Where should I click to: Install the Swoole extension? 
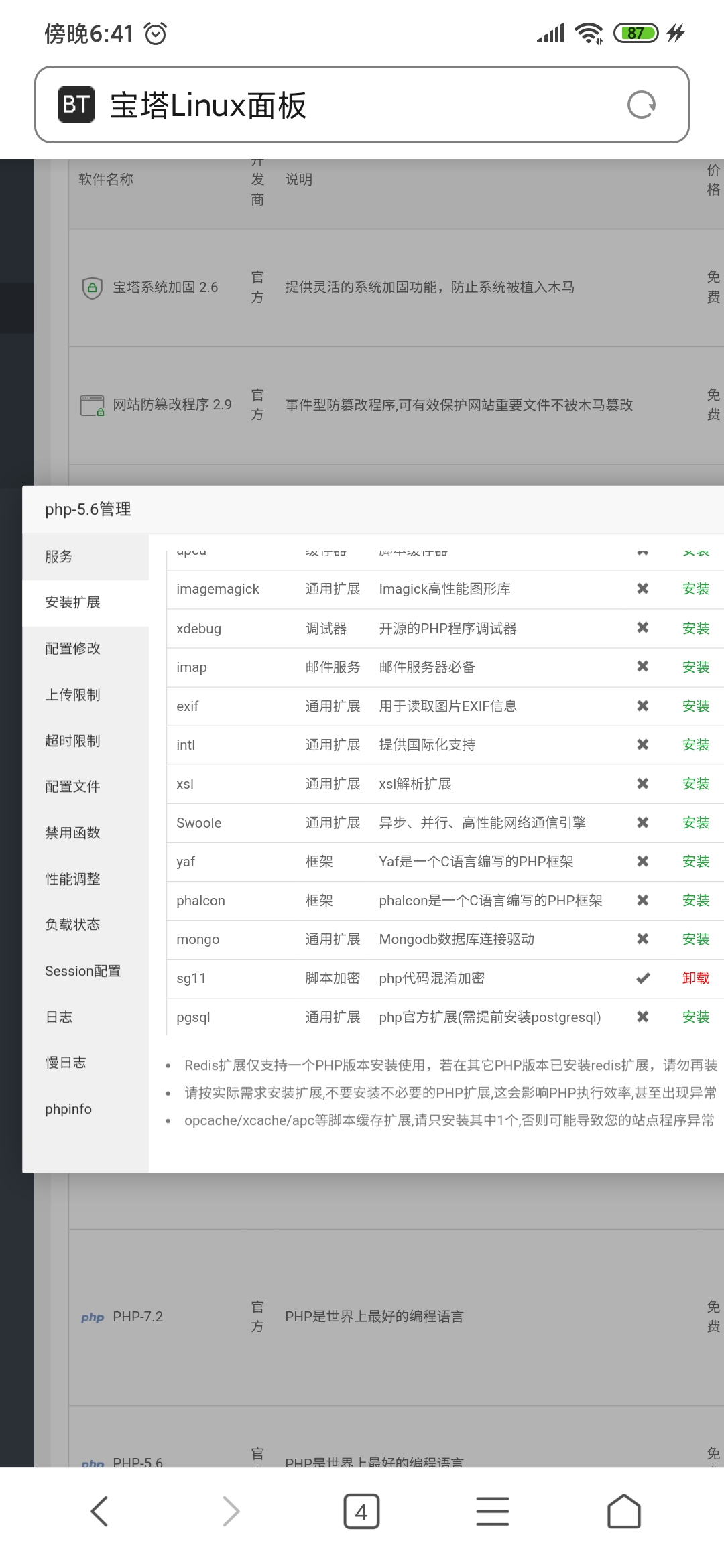696,822
